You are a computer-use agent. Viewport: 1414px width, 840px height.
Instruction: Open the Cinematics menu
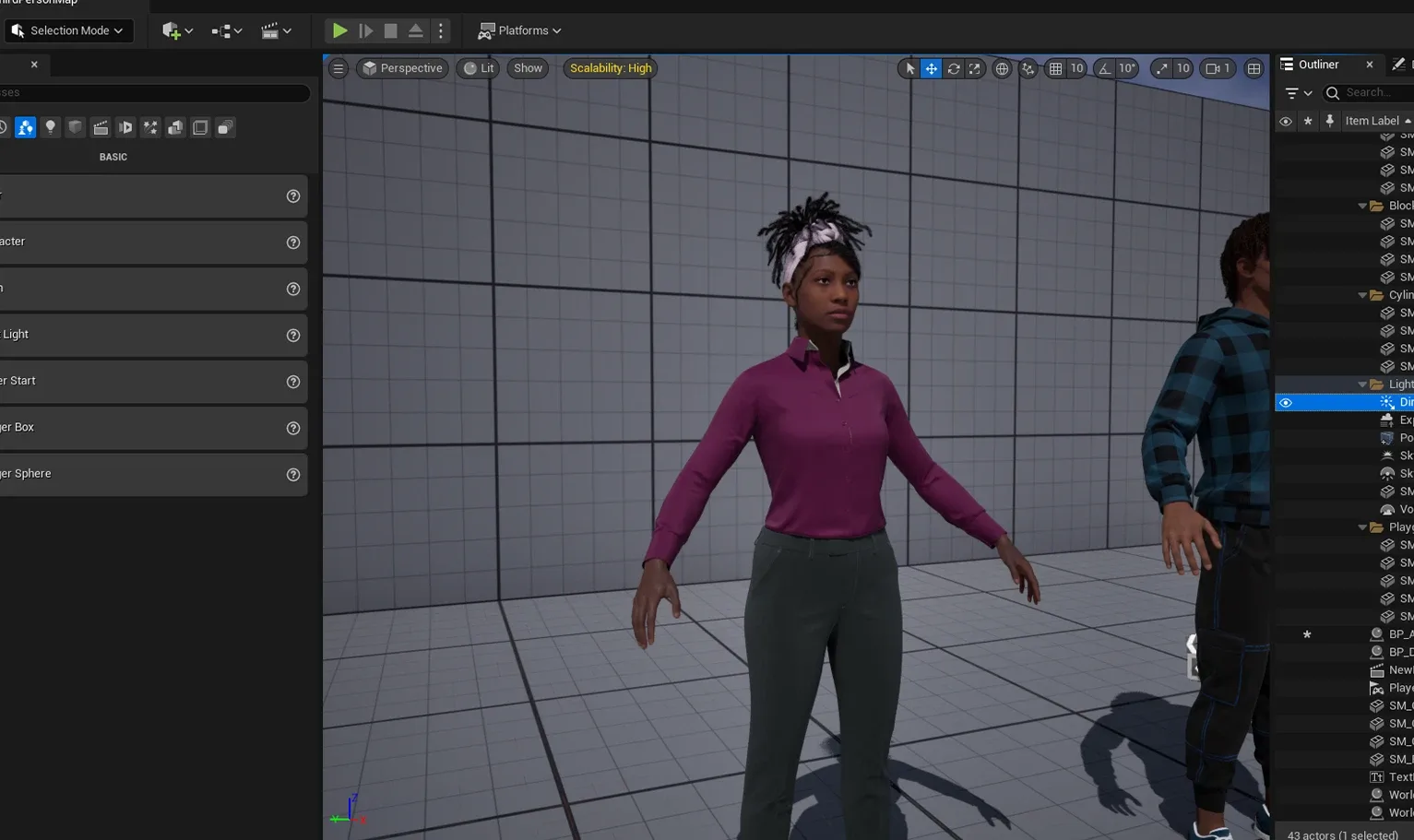pos(276,30)
